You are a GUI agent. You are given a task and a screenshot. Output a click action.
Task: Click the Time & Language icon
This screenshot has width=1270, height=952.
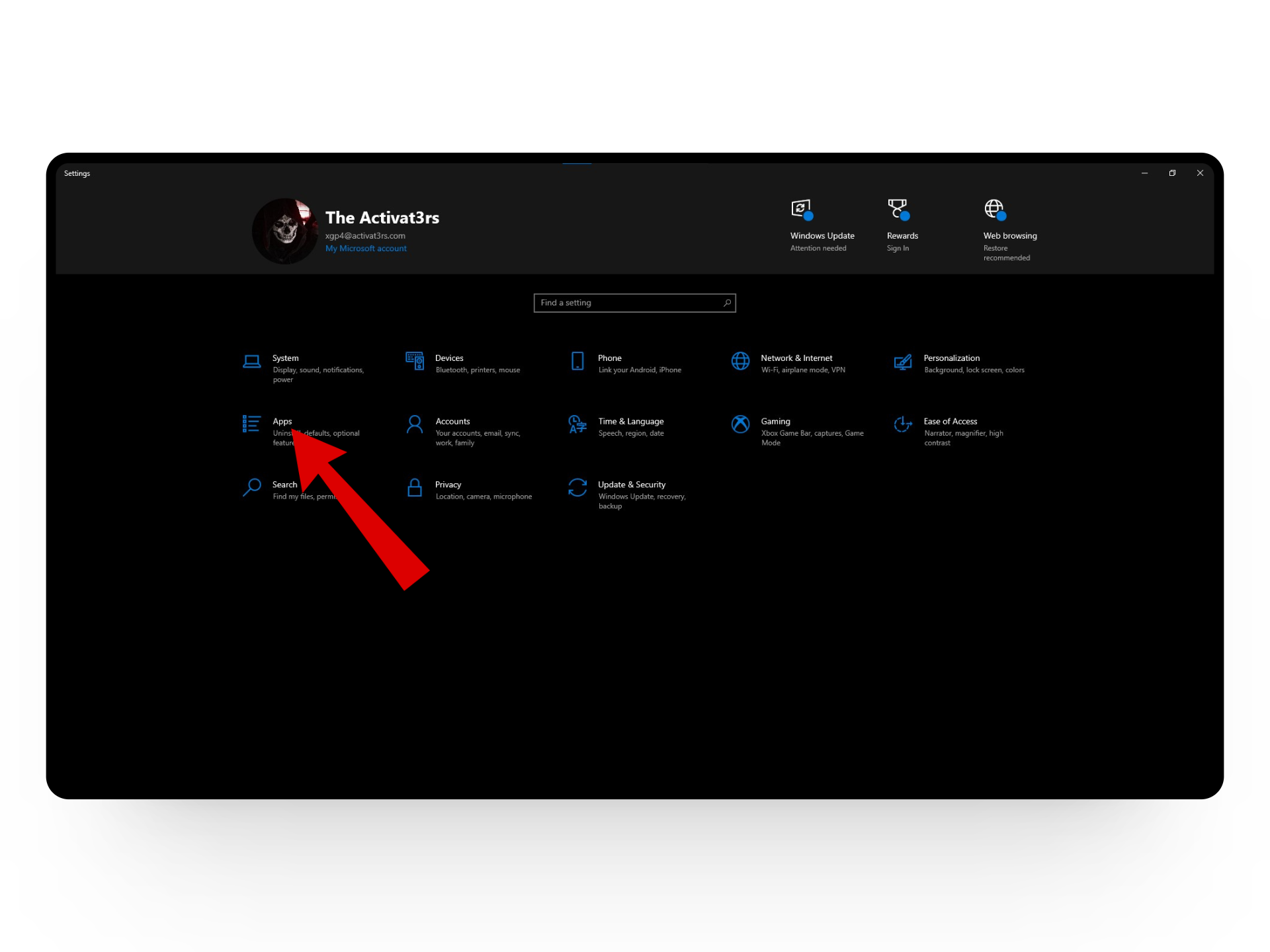[577, 424]
